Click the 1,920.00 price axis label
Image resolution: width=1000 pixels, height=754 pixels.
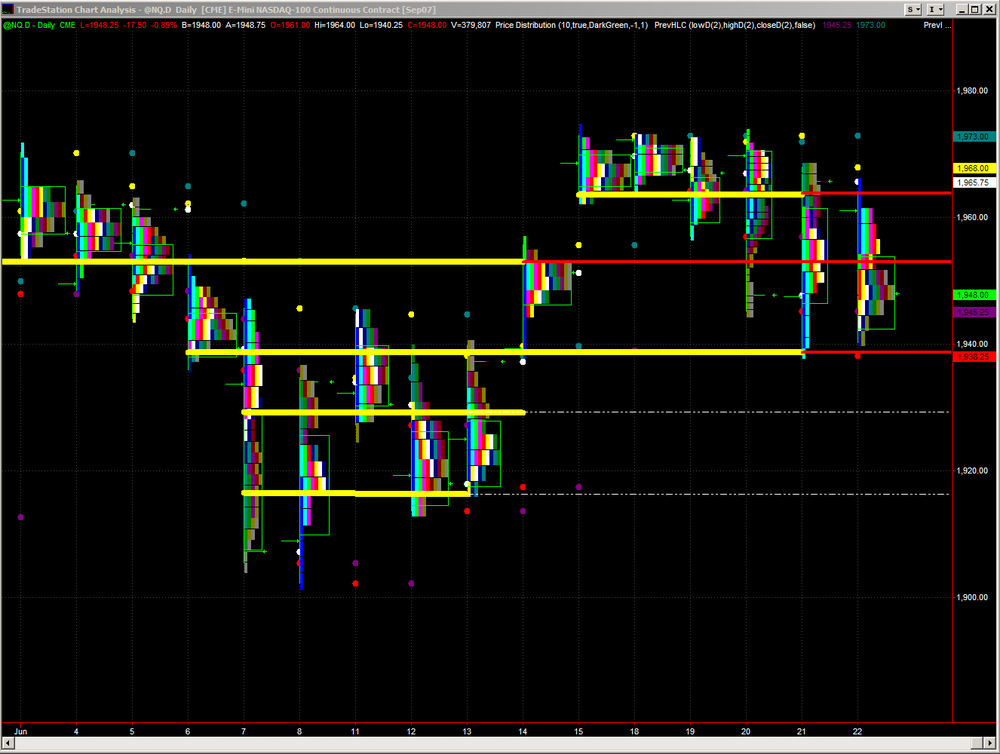tap(973, 471)
